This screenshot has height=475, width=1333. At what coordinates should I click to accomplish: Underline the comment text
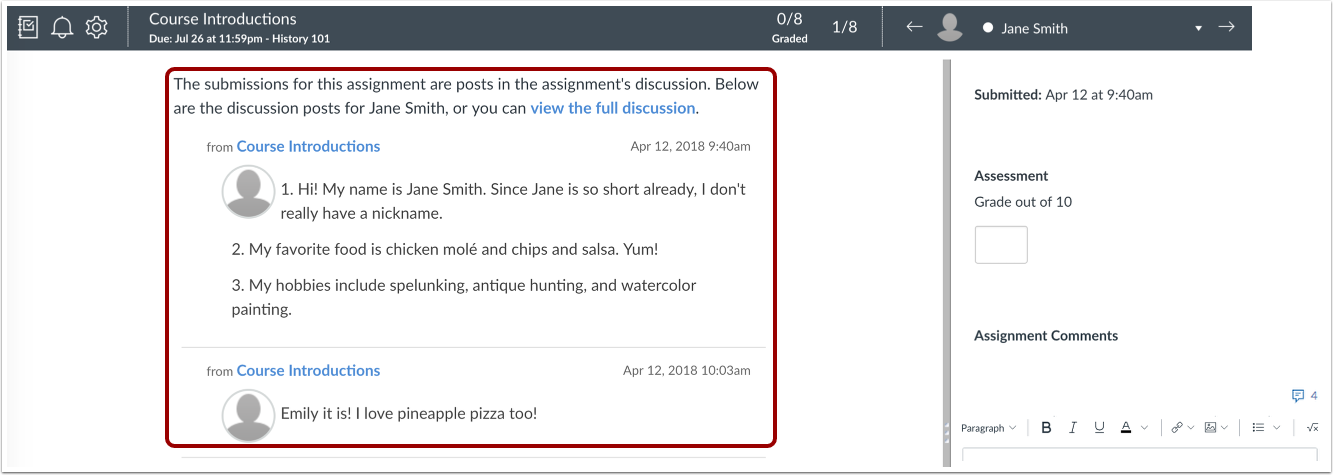[1099, 427]
